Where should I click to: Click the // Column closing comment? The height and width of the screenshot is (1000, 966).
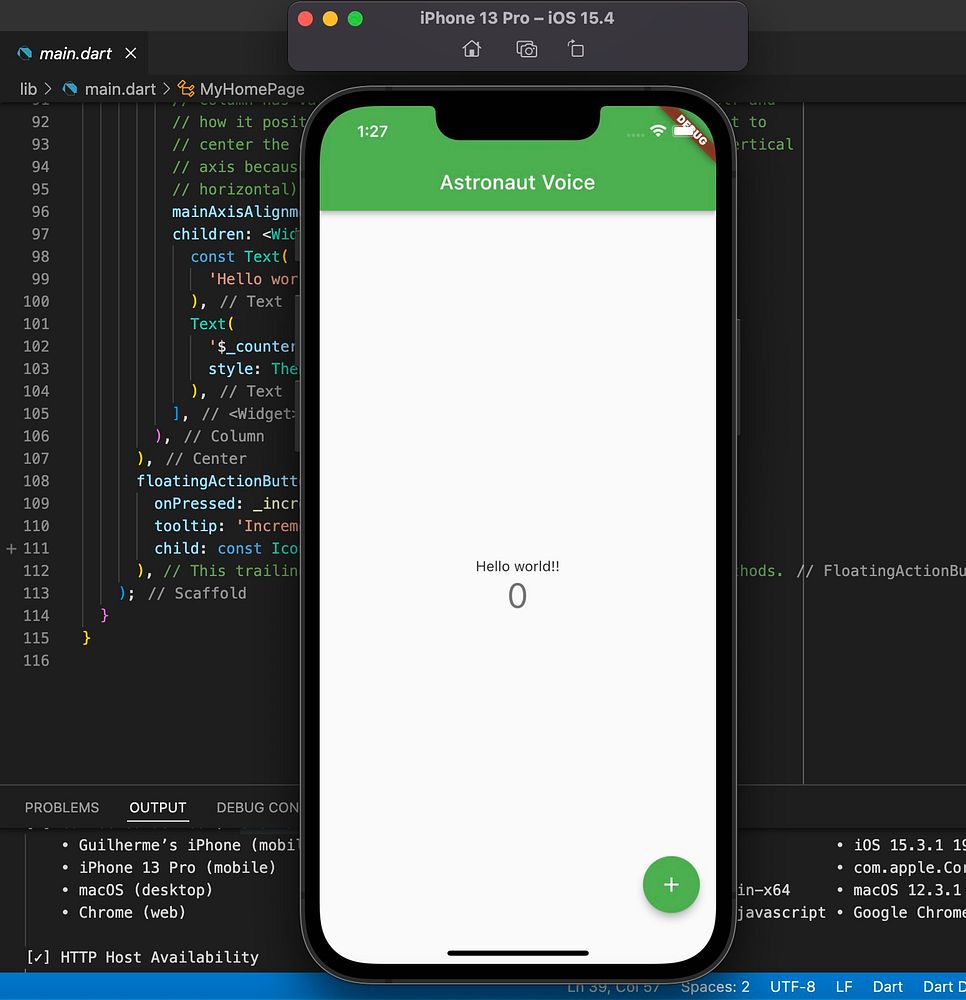tap(224, 436)
